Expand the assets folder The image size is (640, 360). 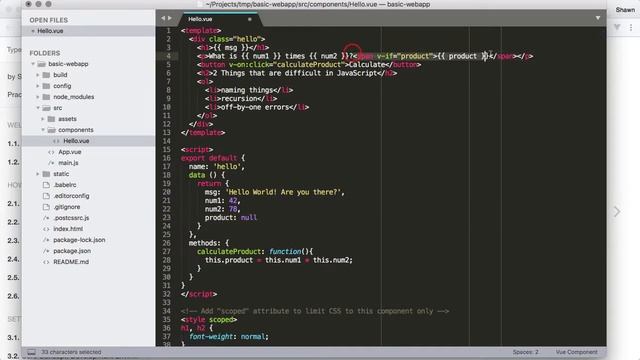click(42, 119)
